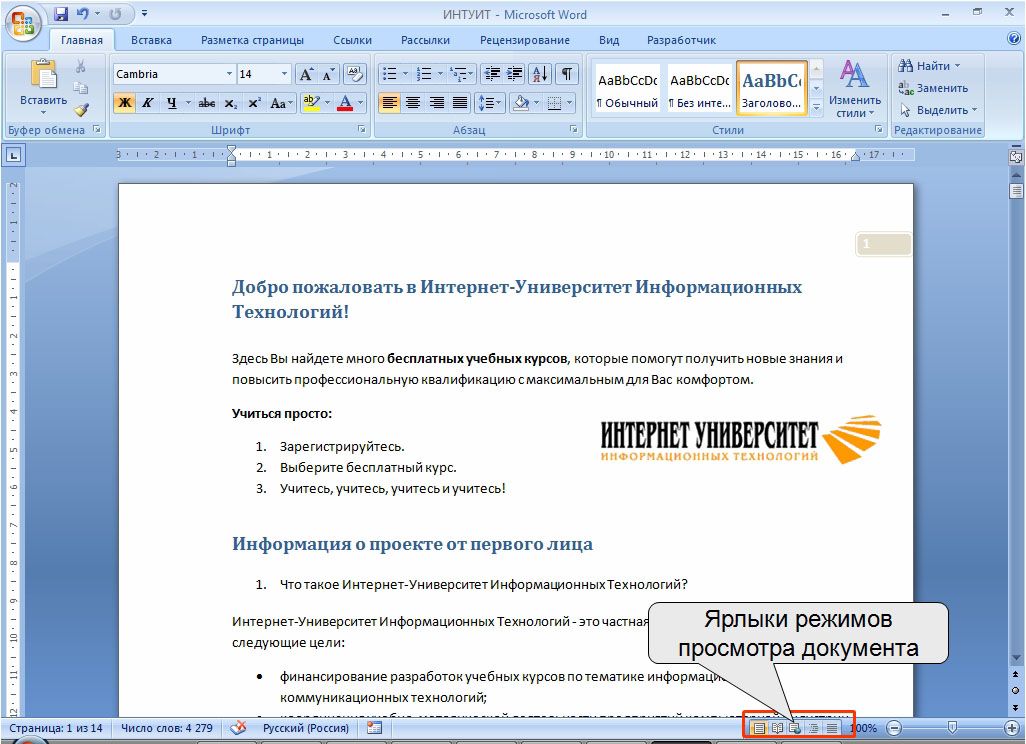This screenshot has height=744, width=1026.
Task: Increase font size with Grow Font
Action: [x=306, y=74]
